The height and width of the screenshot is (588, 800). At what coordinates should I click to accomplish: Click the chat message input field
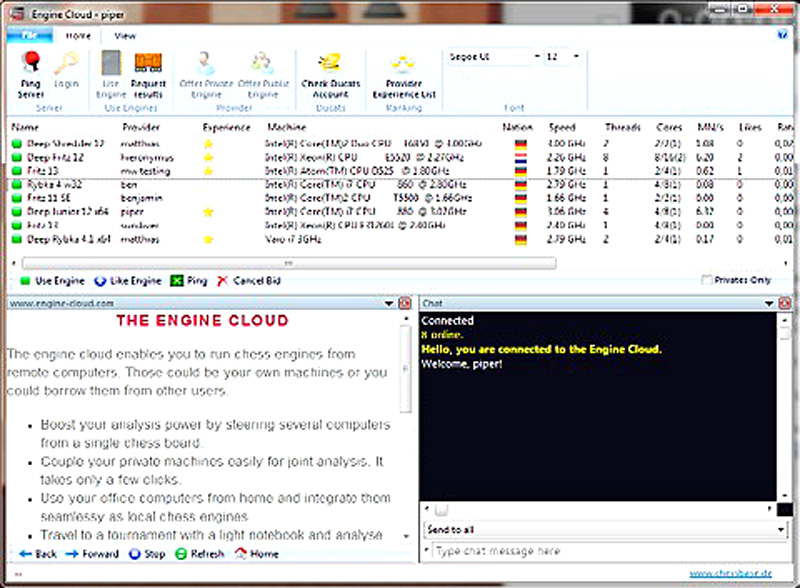pos(609,551)
